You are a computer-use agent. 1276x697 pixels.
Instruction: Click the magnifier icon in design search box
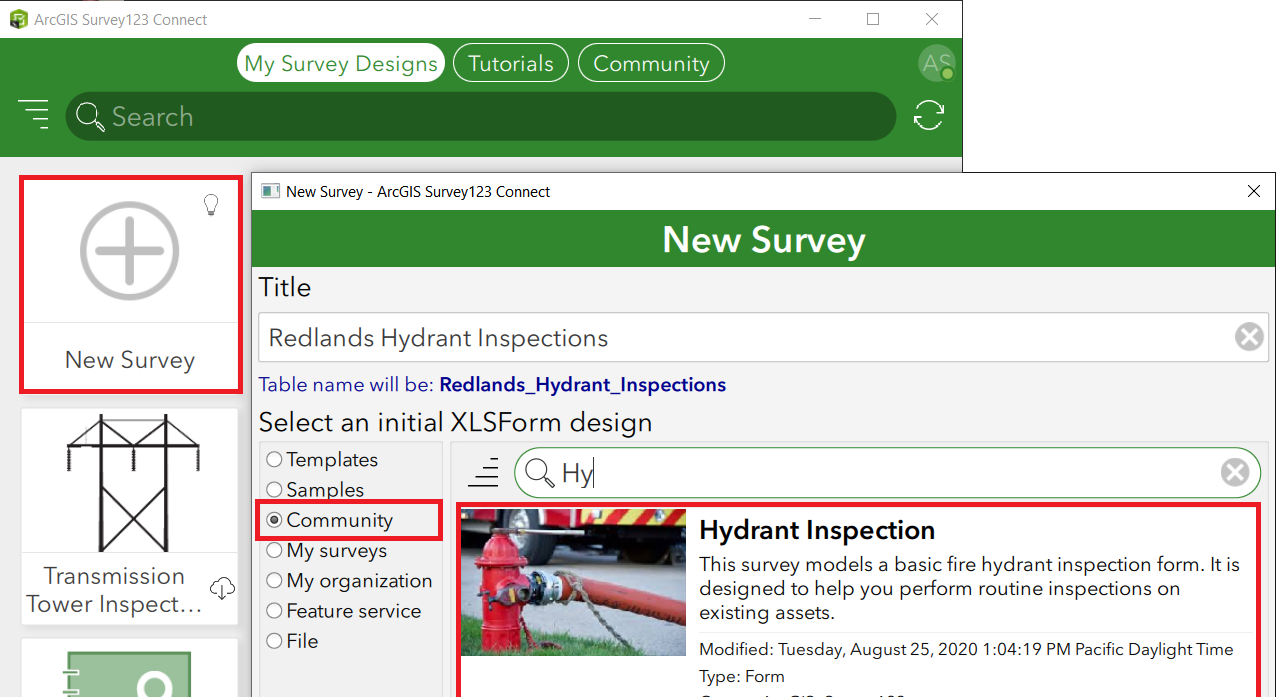tap(540, 472)
